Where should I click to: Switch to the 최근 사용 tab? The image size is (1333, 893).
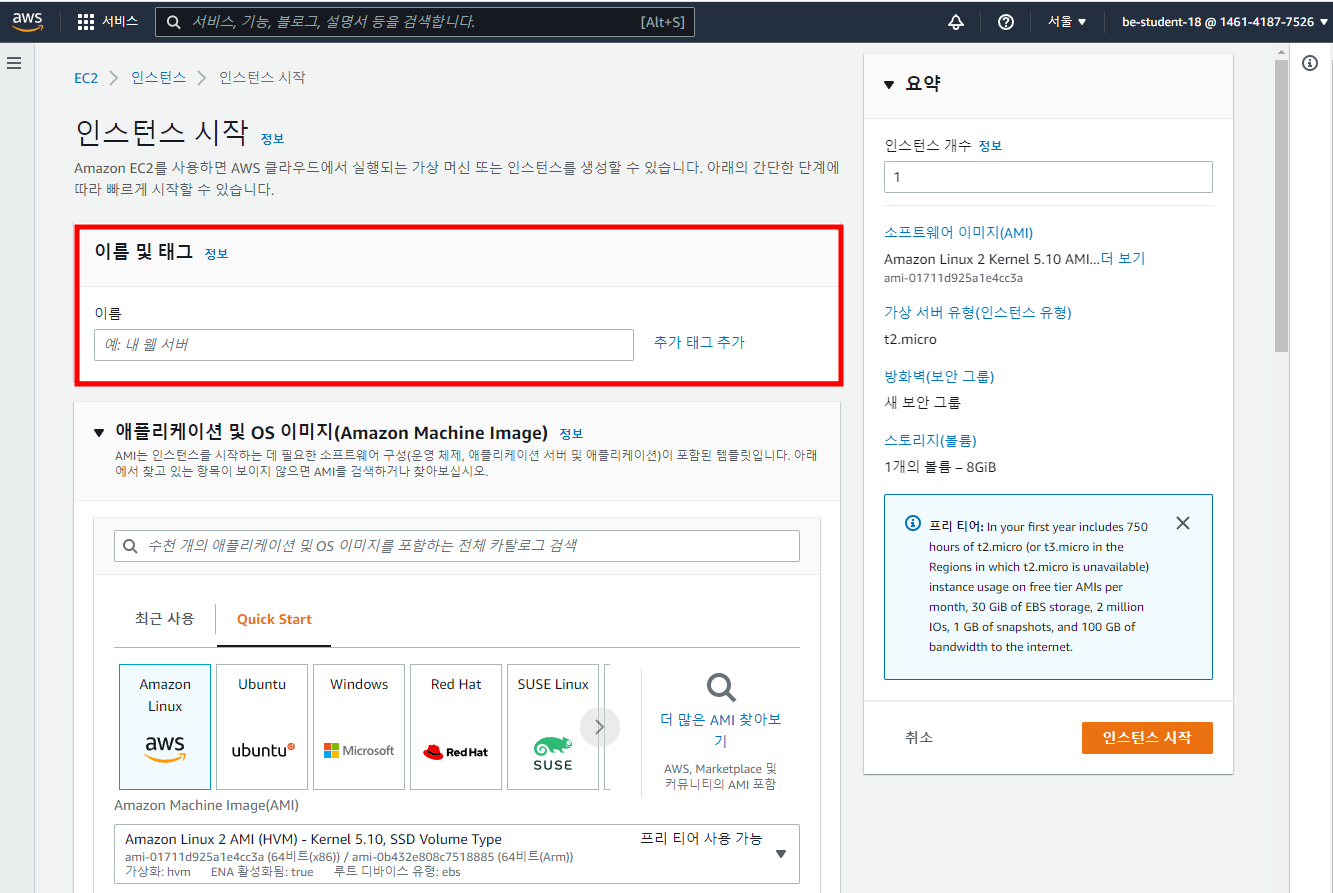coord(165,618)
